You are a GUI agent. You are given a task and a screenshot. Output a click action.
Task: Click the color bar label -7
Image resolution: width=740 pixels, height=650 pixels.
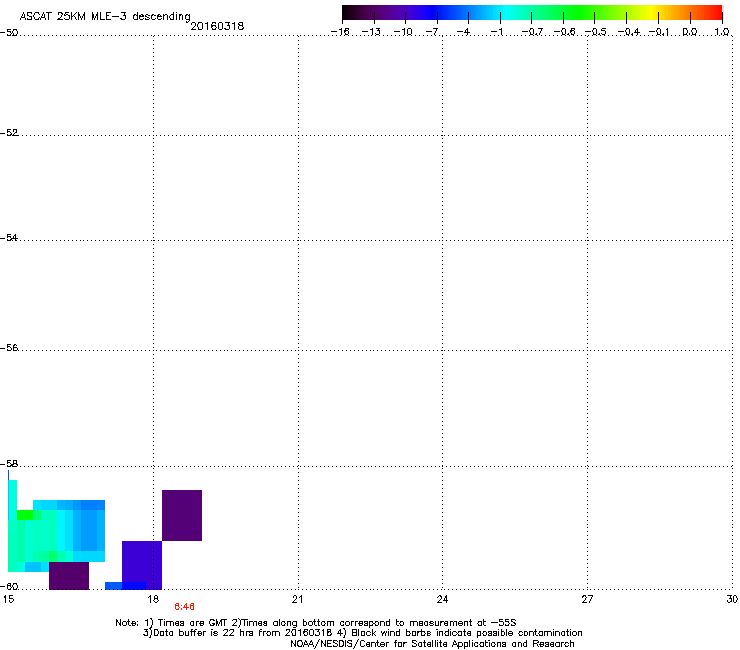click(433, 32)
